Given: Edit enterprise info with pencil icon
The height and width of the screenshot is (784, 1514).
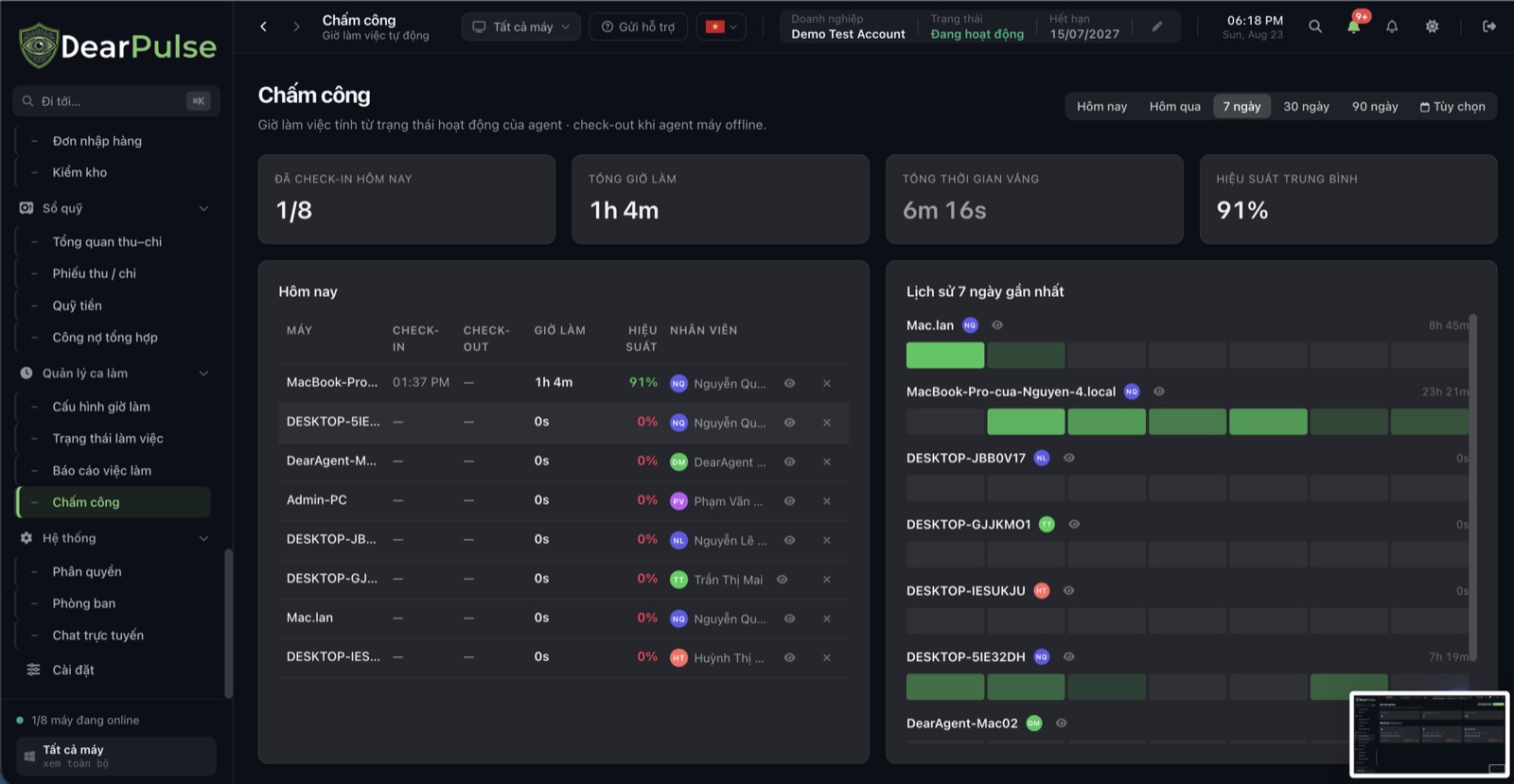Looking at the screenshot, I should [x=1156, y=26].
